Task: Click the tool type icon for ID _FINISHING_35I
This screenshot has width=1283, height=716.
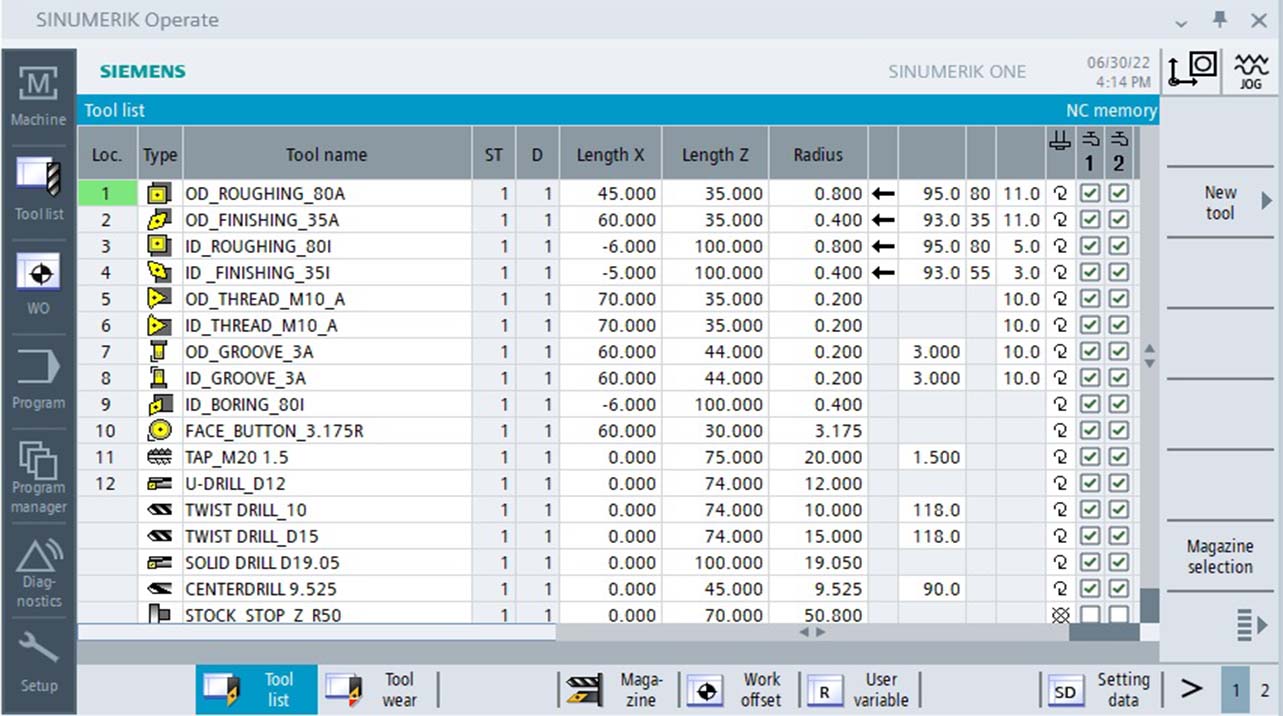Action: pyautogui.click(x=158, y=272)
